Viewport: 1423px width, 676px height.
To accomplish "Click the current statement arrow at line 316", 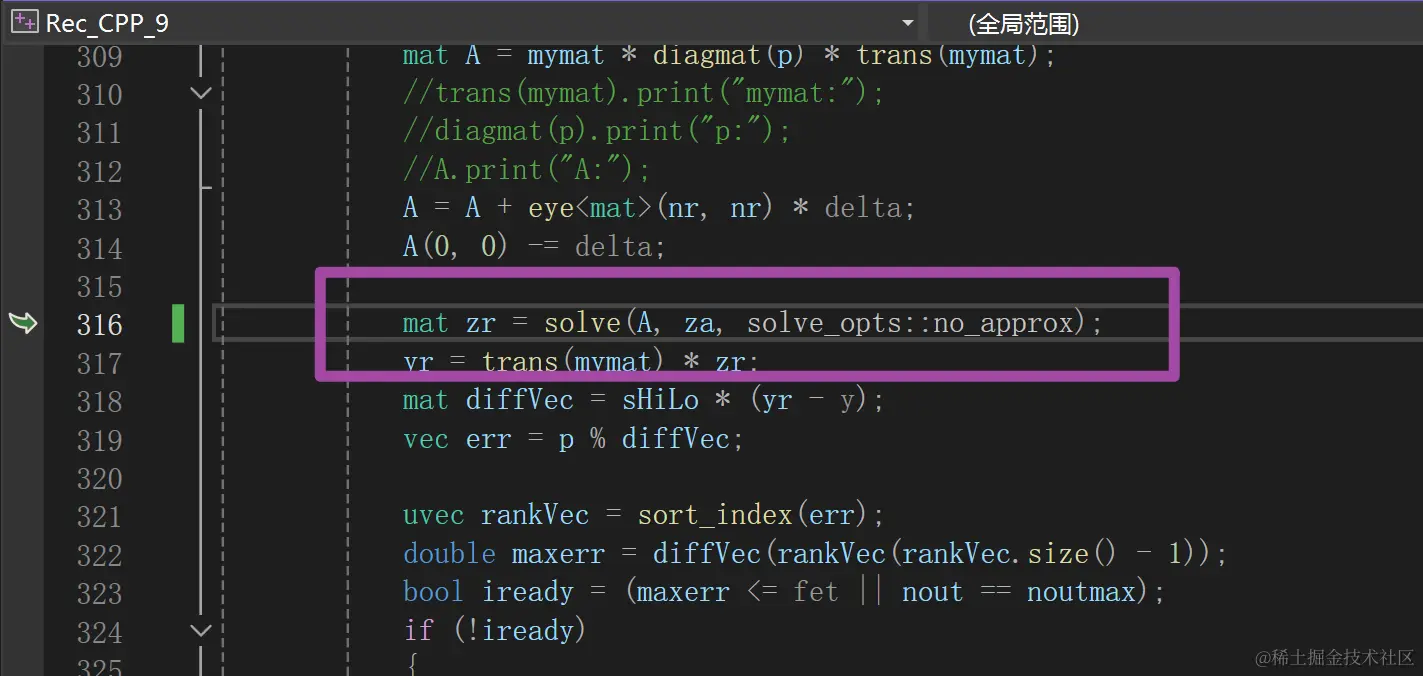I will pos(22,323).
